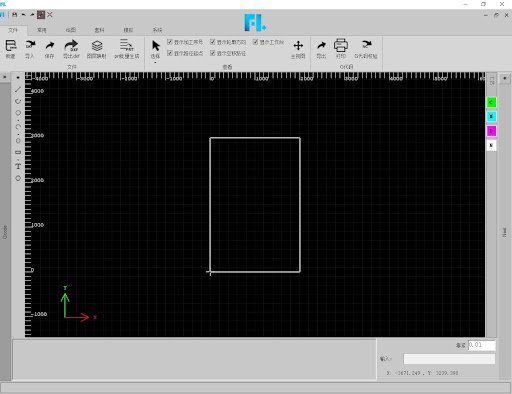
Task: Toggle the 显示工作台 checkbox
Action: 255,42
